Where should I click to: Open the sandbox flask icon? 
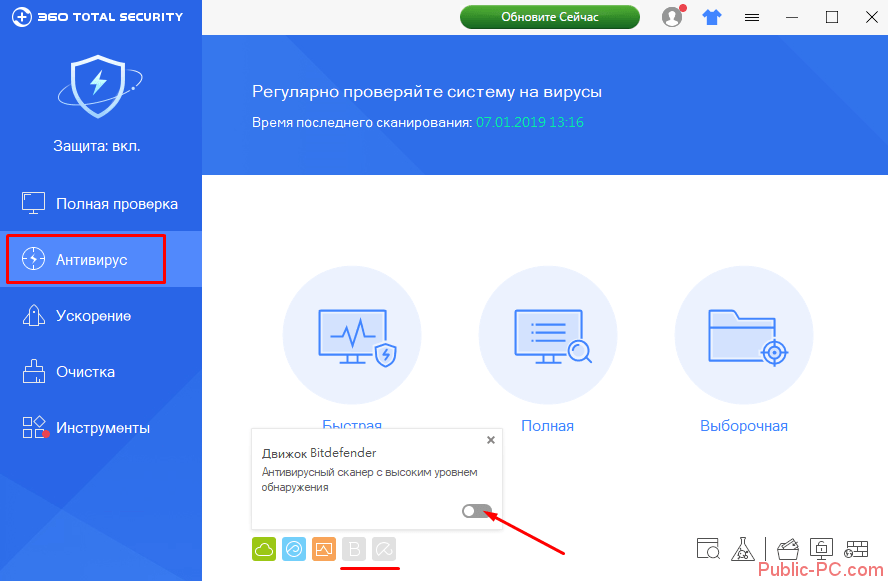(742, 549)
